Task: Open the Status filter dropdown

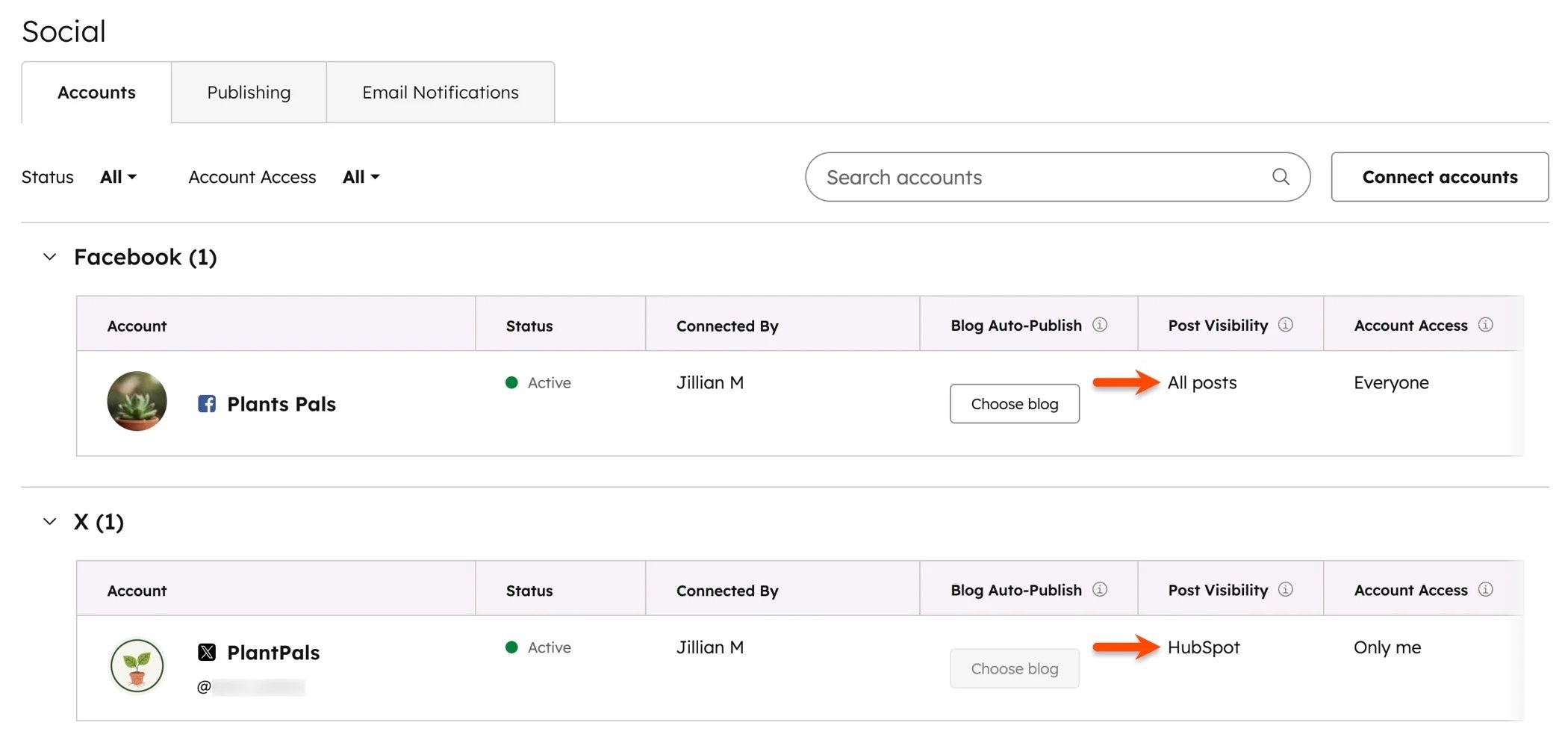Action: (x=117, y=177)
